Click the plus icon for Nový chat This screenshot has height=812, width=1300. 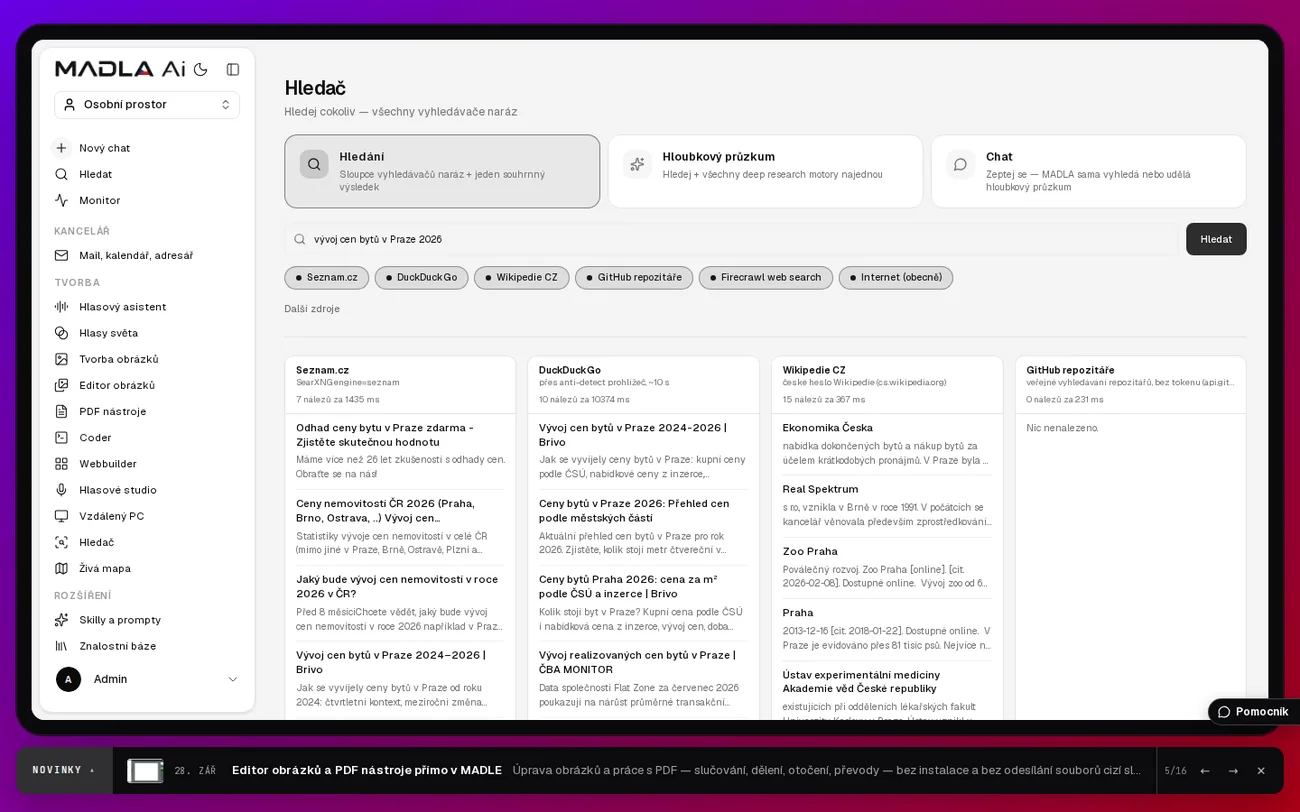(x=61, y=148)
